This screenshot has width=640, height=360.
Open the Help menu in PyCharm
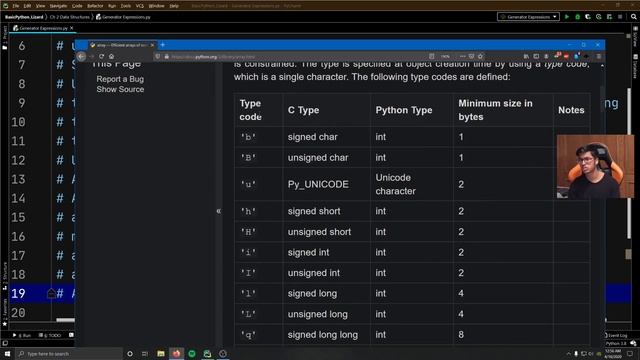coord(174,6)
